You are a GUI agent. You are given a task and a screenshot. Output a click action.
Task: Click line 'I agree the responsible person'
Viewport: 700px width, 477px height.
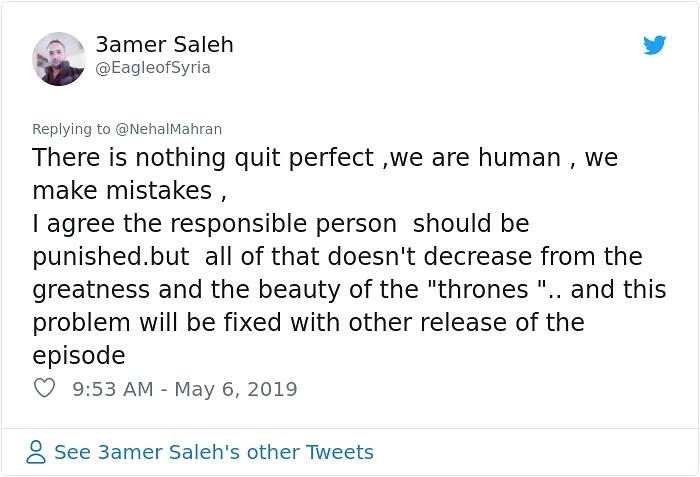[x=215, y=224]
